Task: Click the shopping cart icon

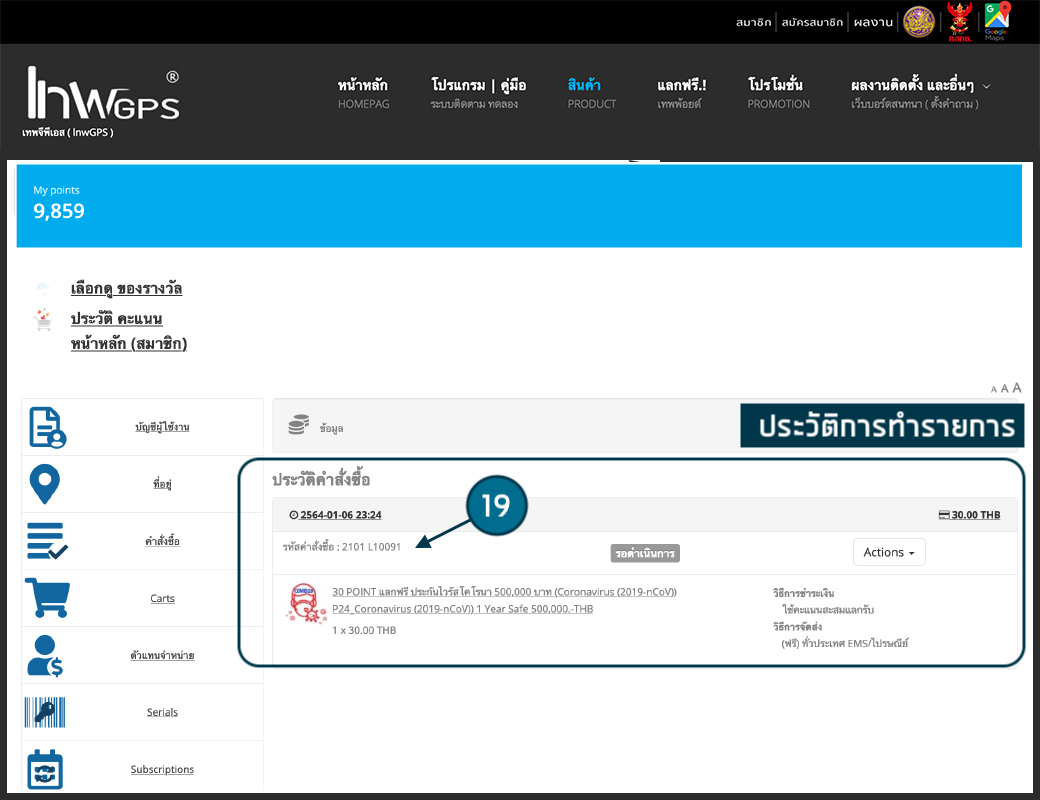Action: pos(47,598)
